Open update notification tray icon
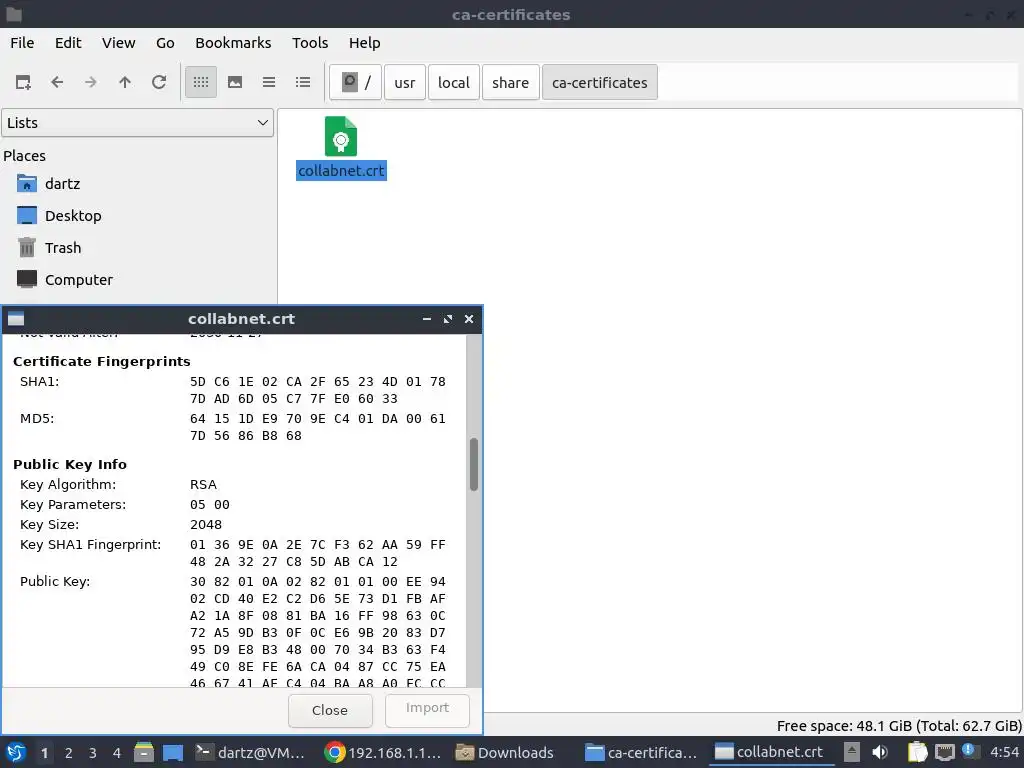Image resolution: width=1024 pixels, height=768 pixels. tap(969, 751)
